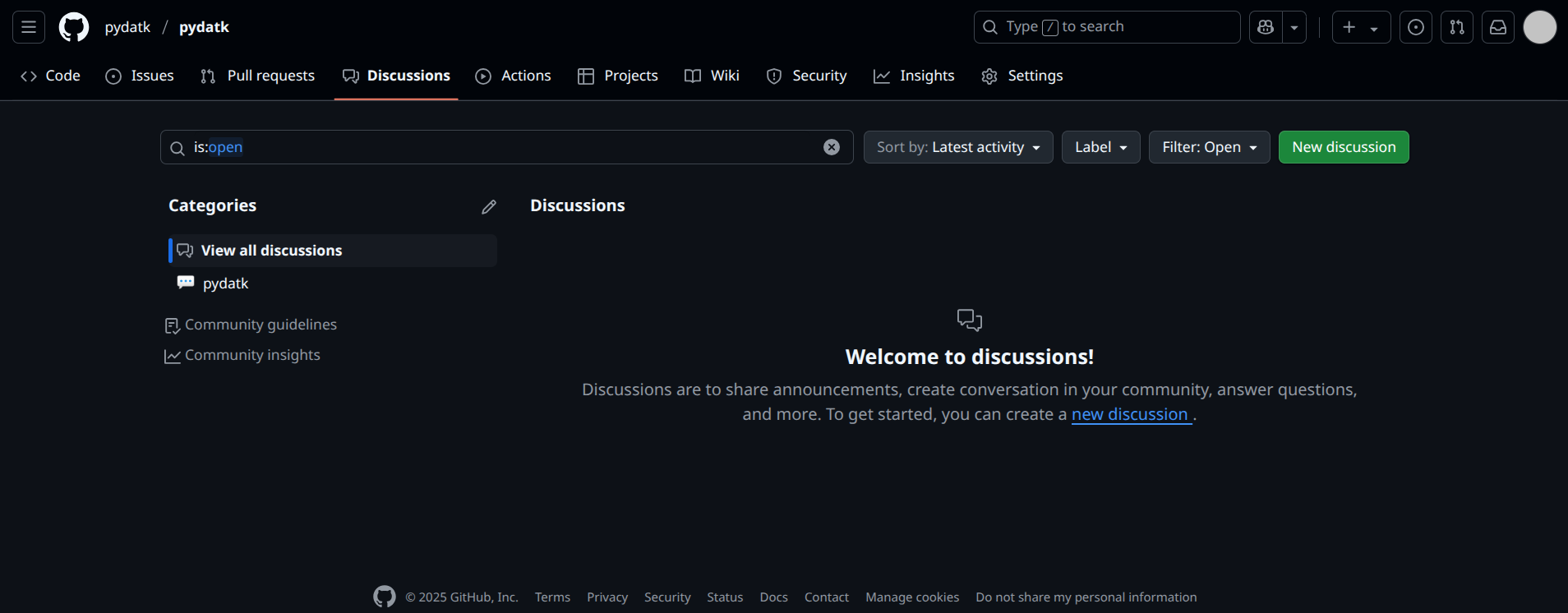Open the hamburger navigation menu
The height and width of the screenshot is (613, 1568).
click(x=29, y=27)
